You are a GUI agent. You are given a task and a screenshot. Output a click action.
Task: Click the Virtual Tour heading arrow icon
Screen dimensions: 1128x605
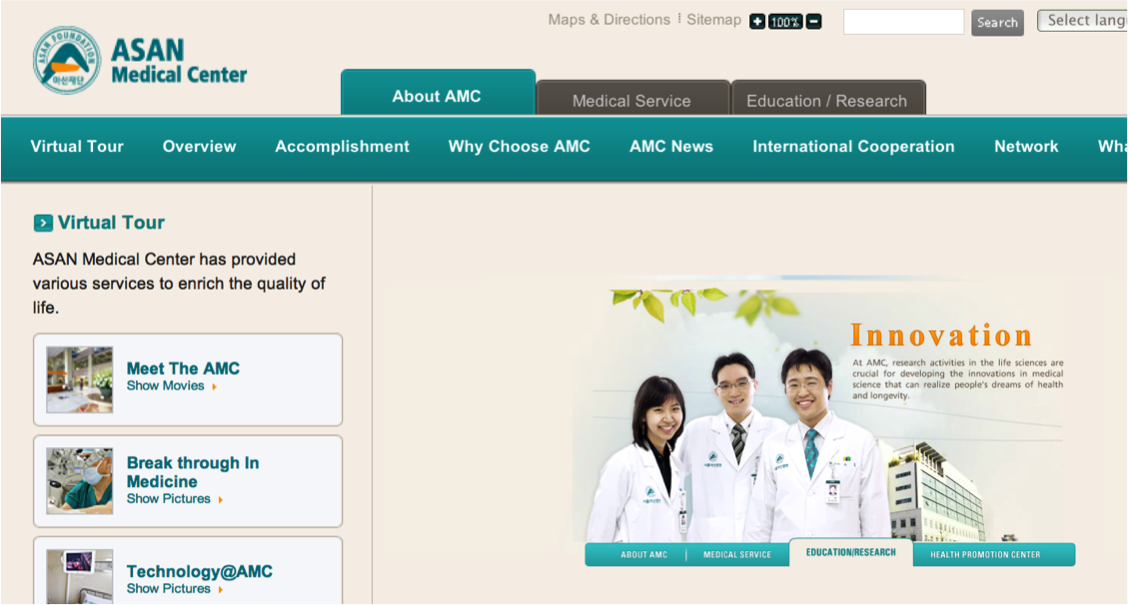coord(43,223)
